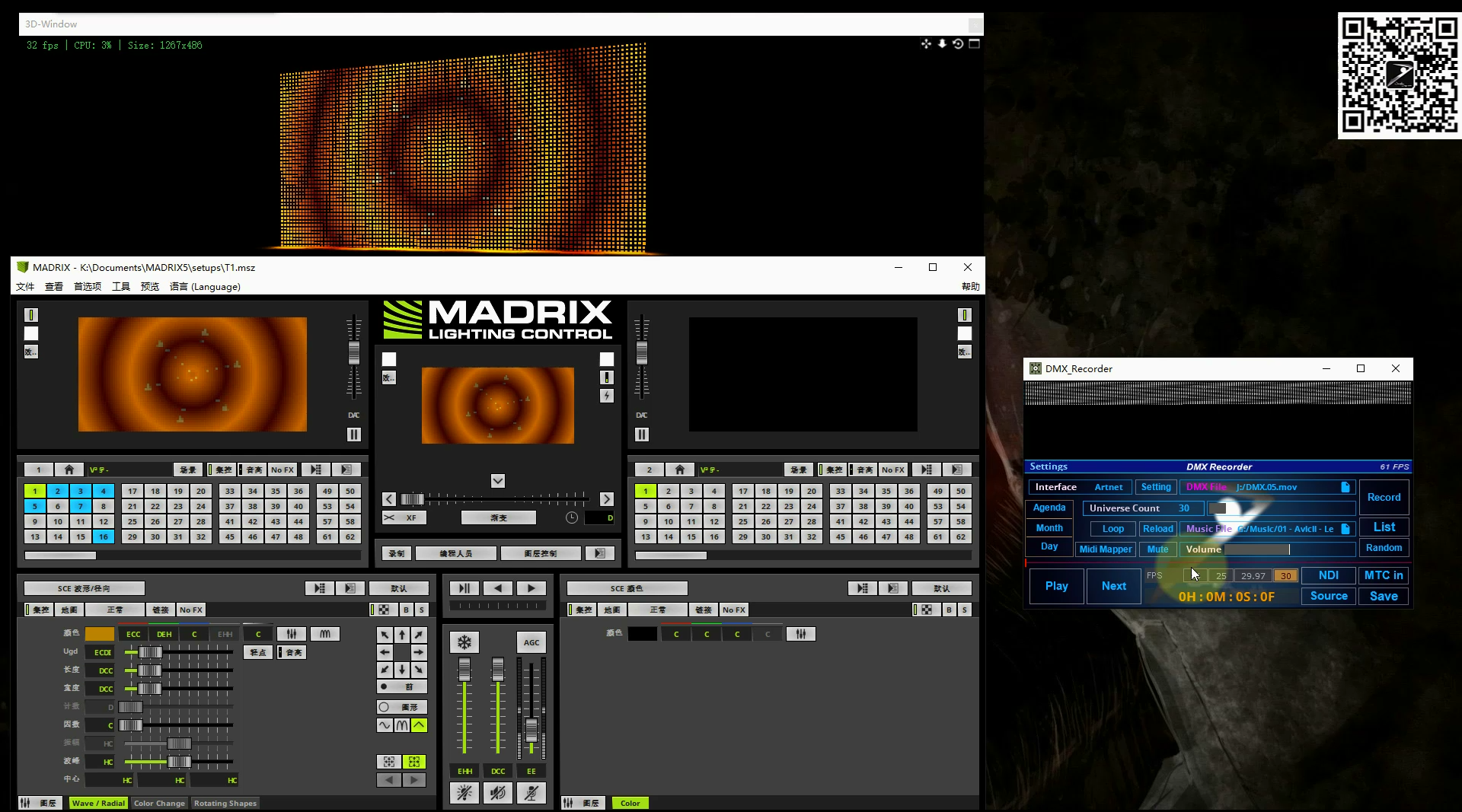Click the Play button in DMX Recorder
Image resolution: width=1462 pixels, height=812 pixels.
(x=1057, y=586)
